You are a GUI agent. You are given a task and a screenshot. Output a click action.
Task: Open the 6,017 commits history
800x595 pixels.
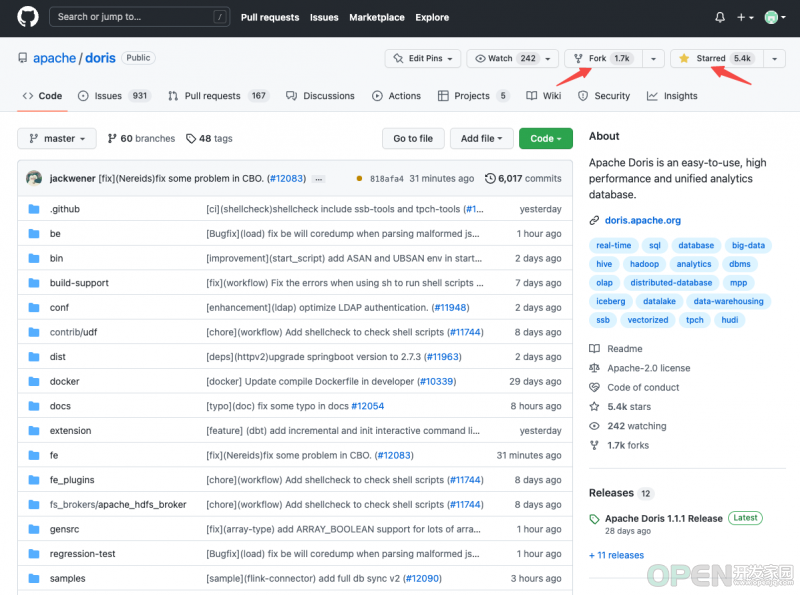tap(523, 179)
